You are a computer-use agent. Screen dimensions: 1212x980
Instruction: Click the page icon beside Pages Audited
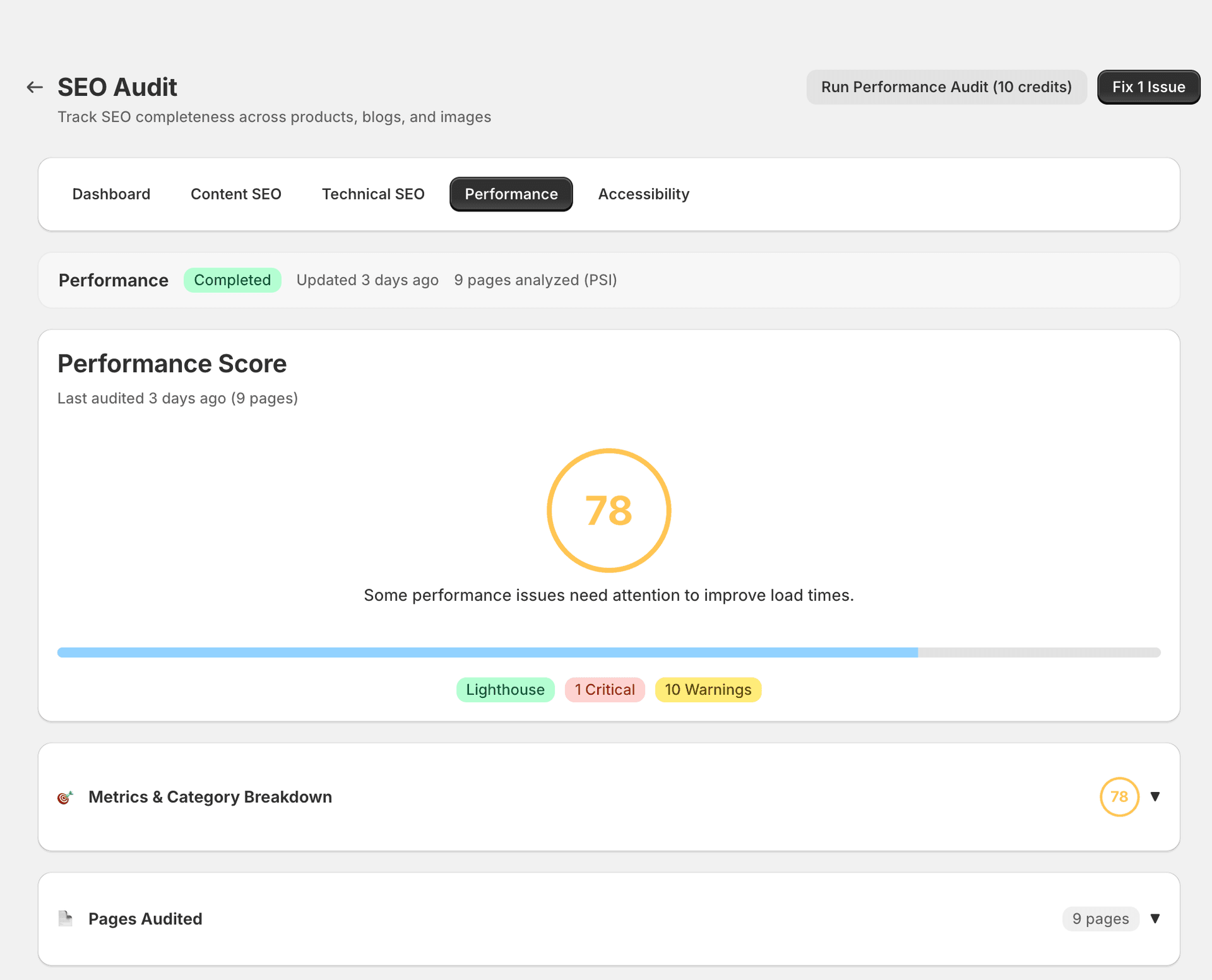coord(66,919)
